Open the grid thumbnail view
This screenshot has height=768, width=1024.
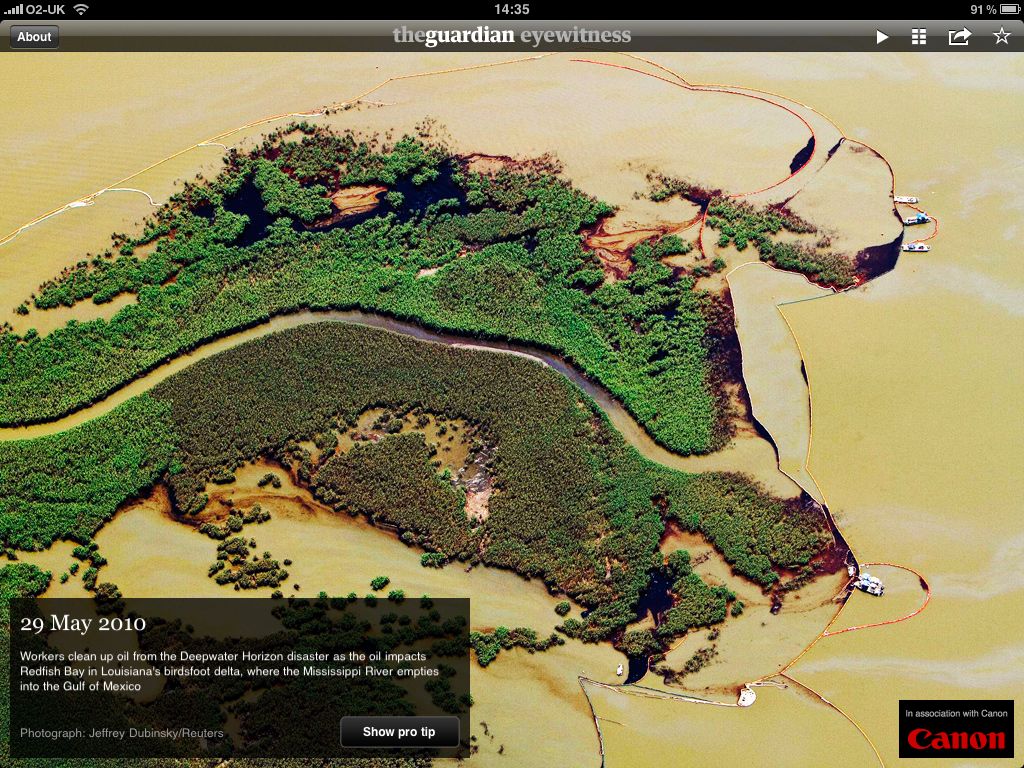(x=919, y=37)
